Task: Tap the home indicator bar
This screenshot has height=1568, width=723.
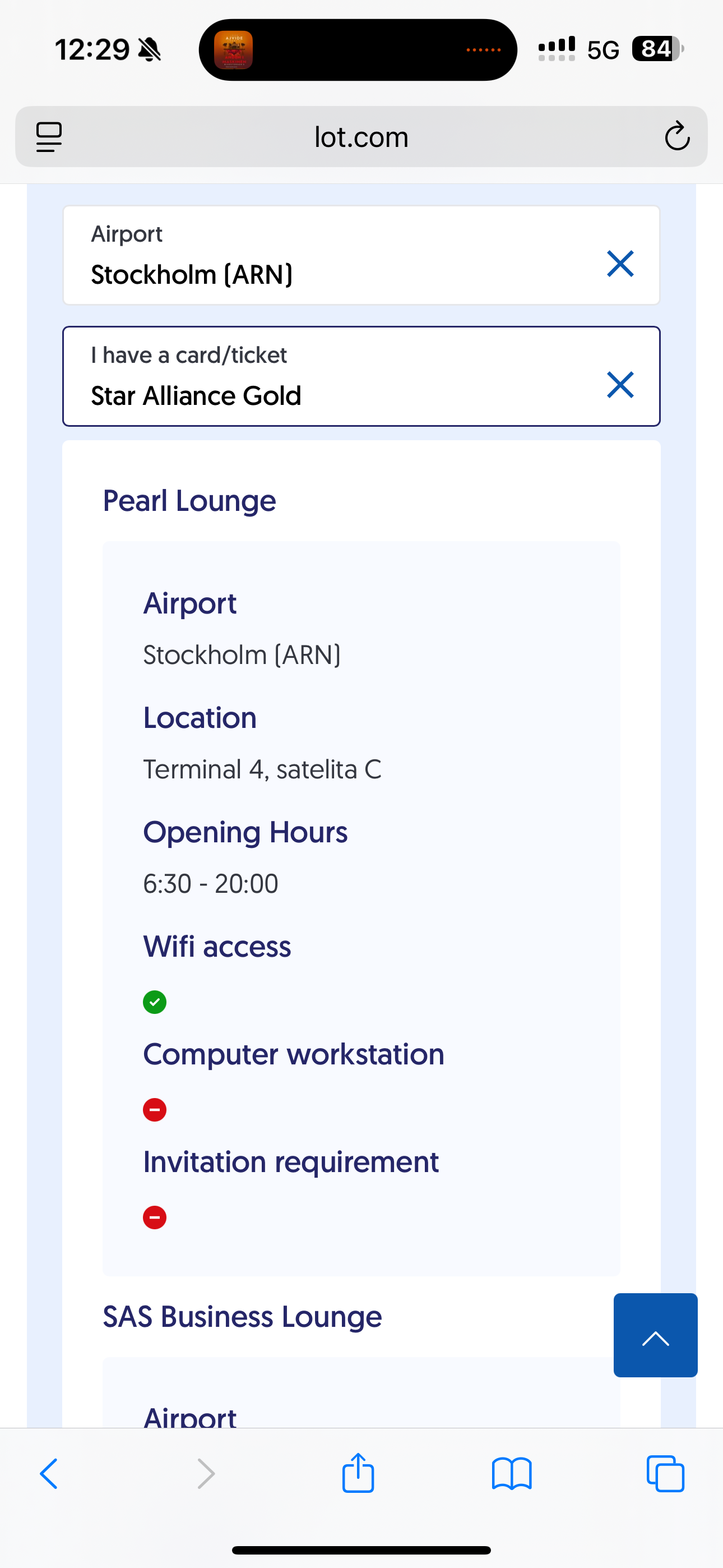Action: click(x=361, y=1549)
